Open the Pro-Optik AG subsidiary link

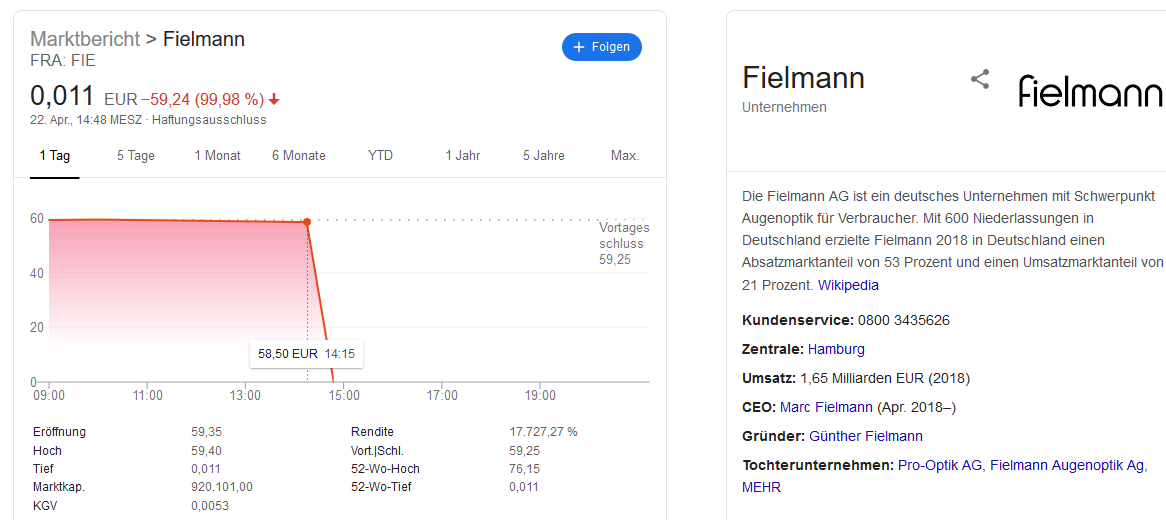941,465
